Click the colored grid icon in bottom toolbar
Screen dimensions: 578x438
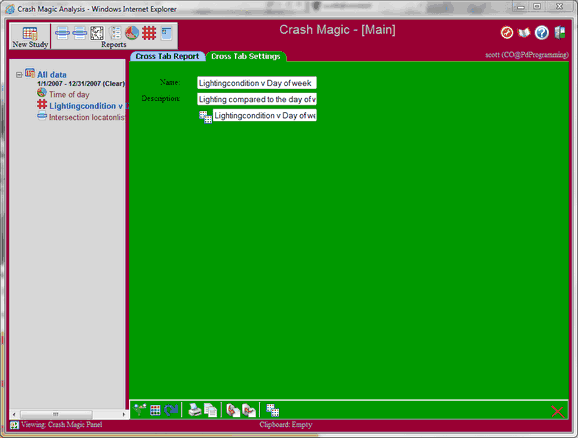point(155,410)
